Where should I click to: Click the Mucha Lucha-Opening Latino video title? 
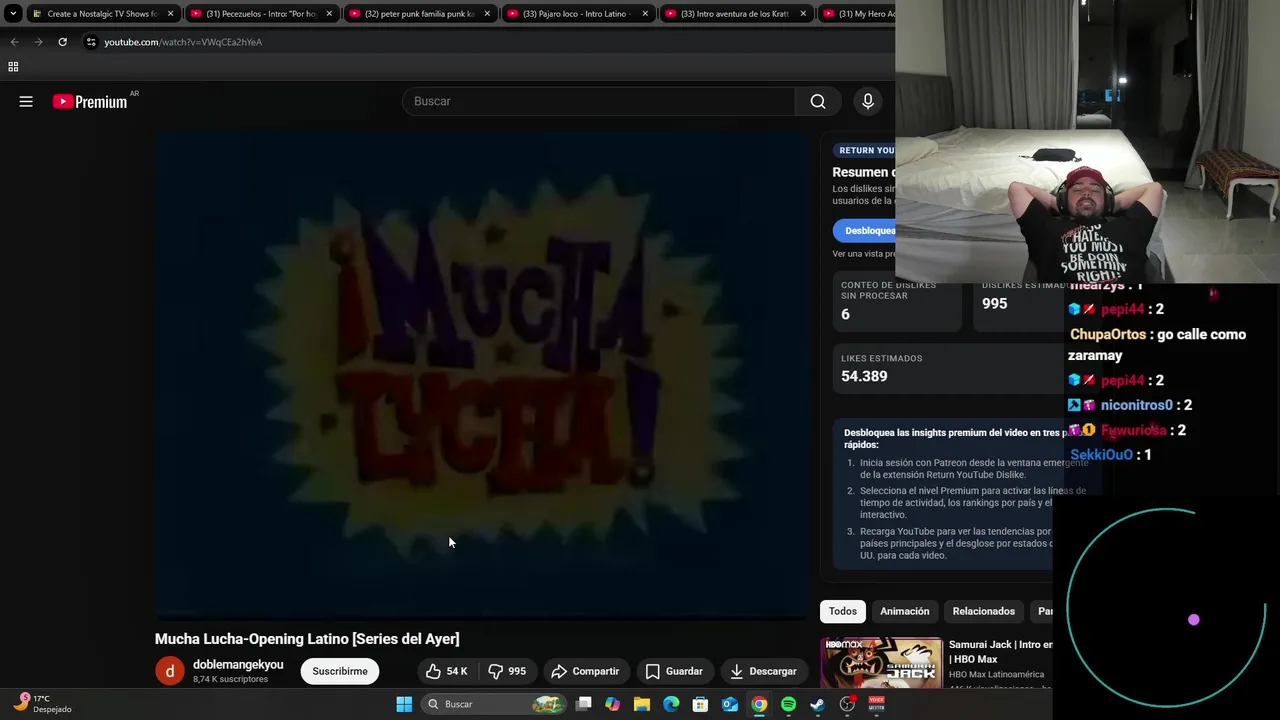click(307, 639)
